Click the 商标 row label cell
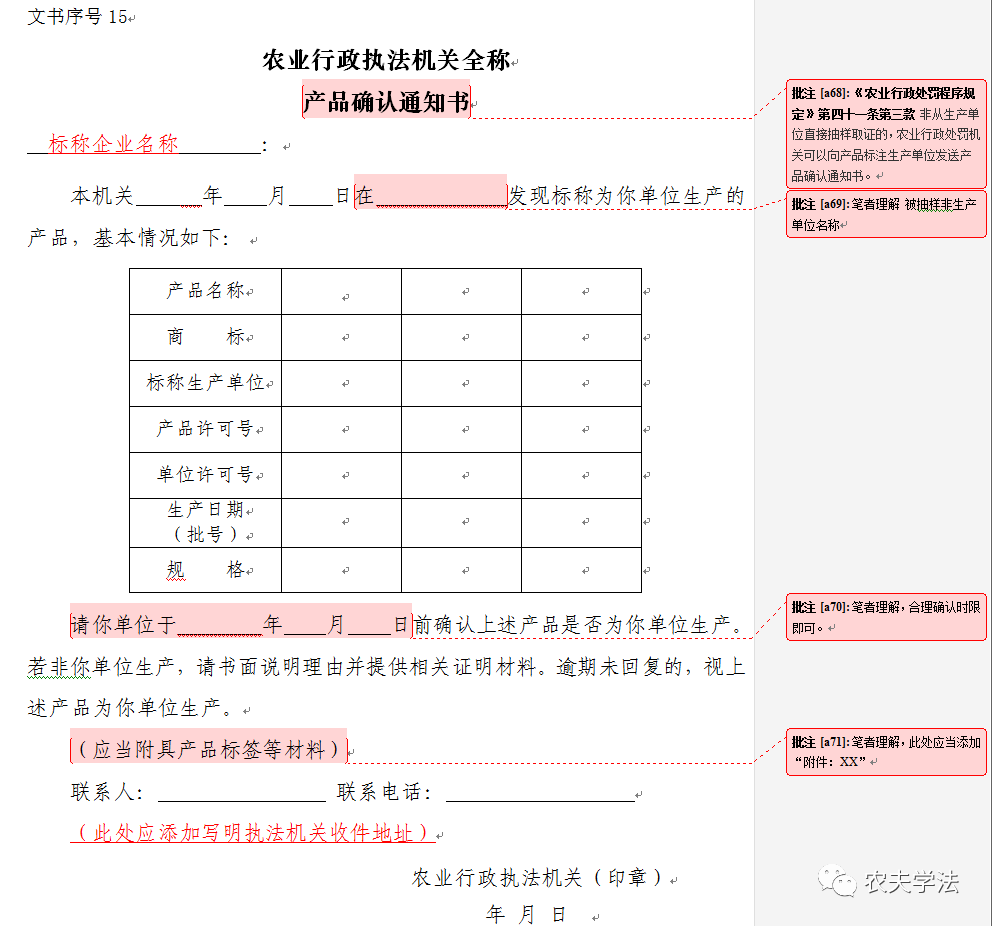Image resolution: width=992 pixels, height=926 pixels. click(x=205, y=337)
